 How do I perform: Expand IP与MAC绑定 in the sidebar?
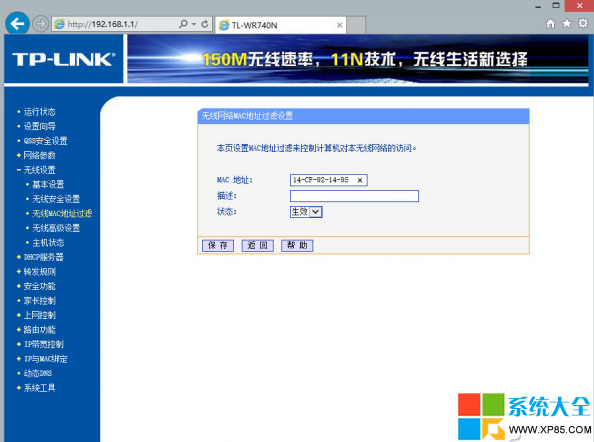(x=45, y=359)
